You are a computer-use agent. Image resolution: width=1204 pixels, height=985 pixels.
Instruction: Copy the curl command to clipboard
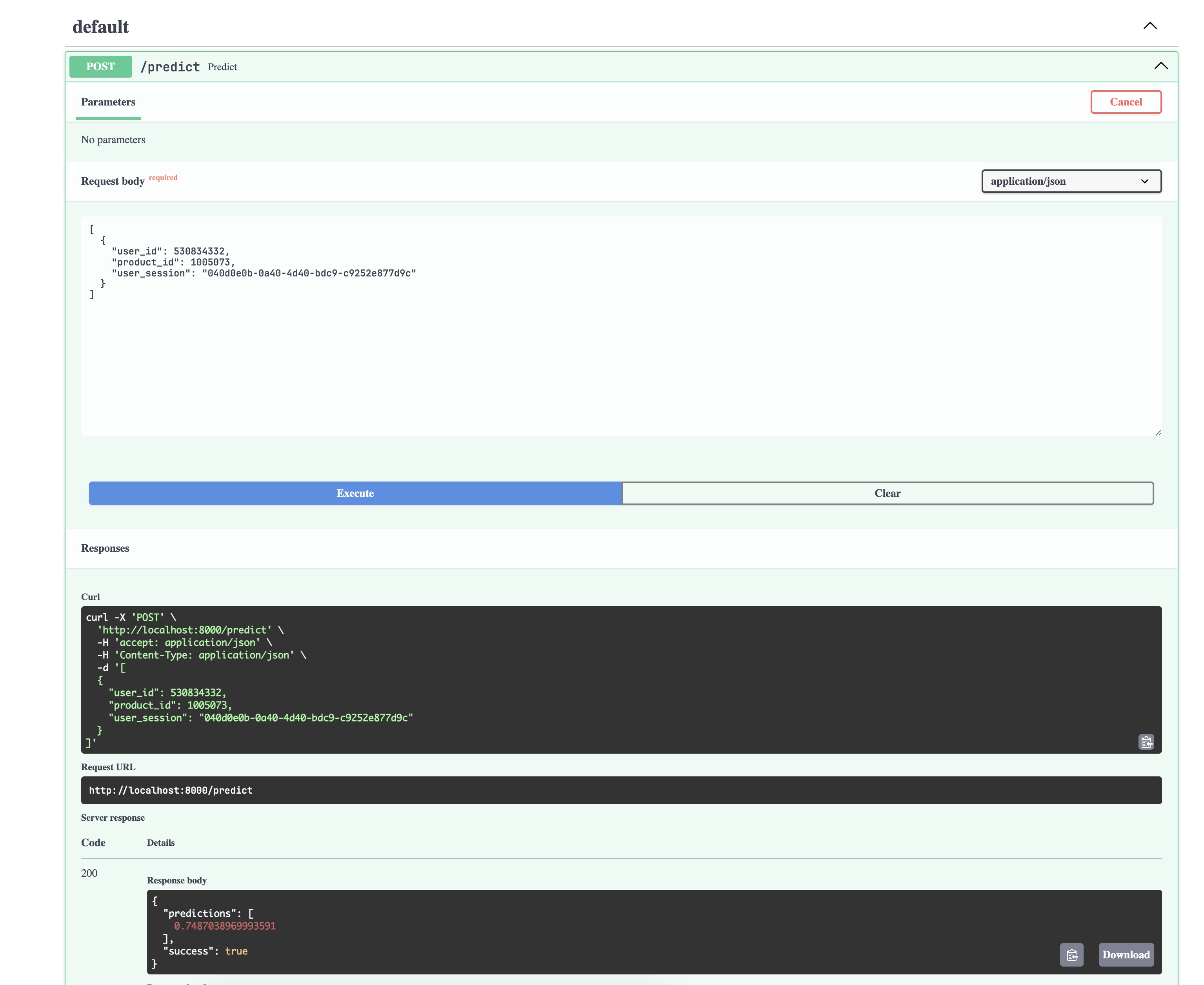tap(1146, 741)
